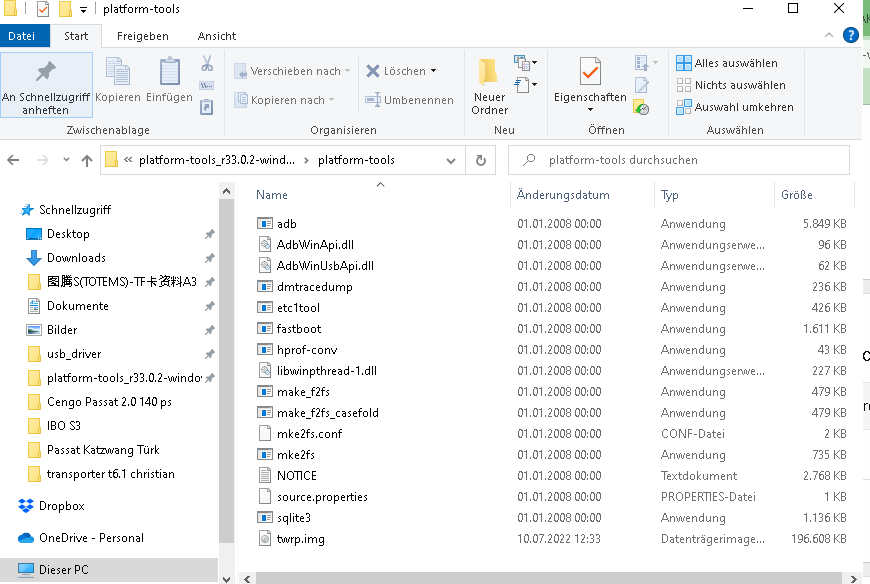Collapse the ribbon with the chevron
The image size is (870, 584).
click(x=829, y=35)
